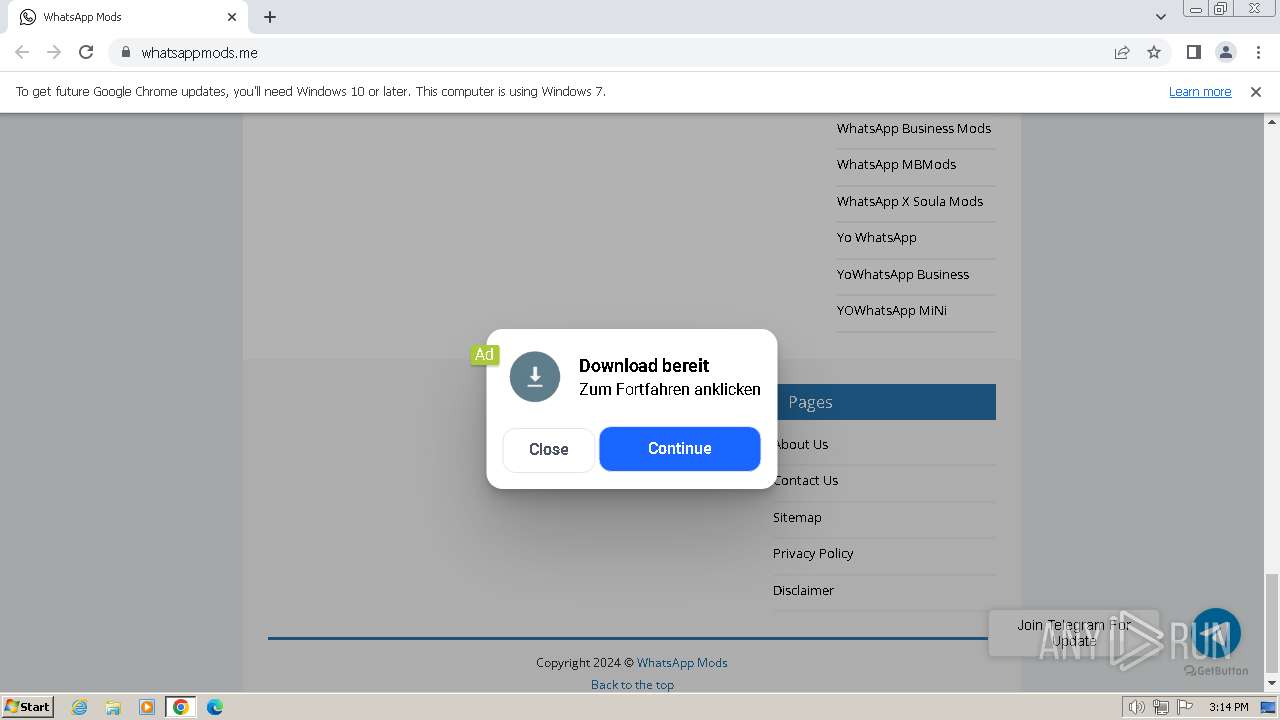Open the Privacy Policy page
Image resolution: width=1280 pixels, height=720 pixels.
coord(813,553)
